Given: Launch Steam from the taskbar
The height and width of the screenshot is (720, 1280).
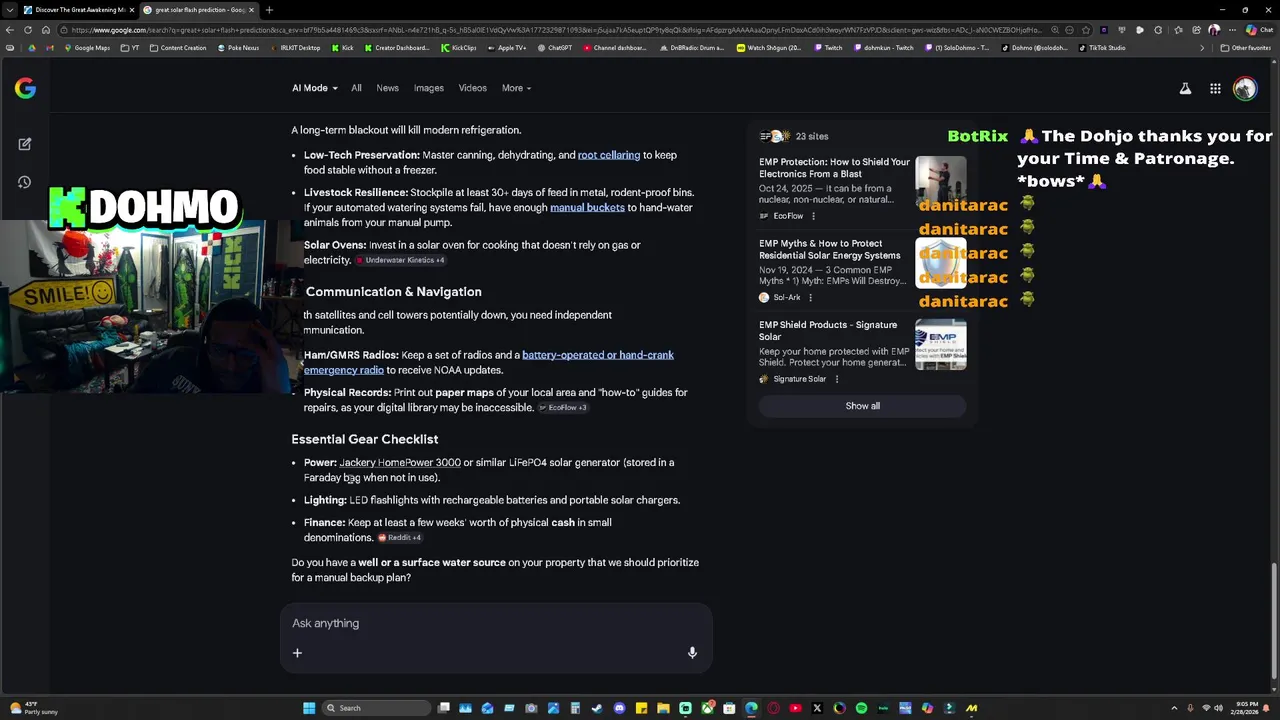Looking at the screenshot, I should coord(596,708).
